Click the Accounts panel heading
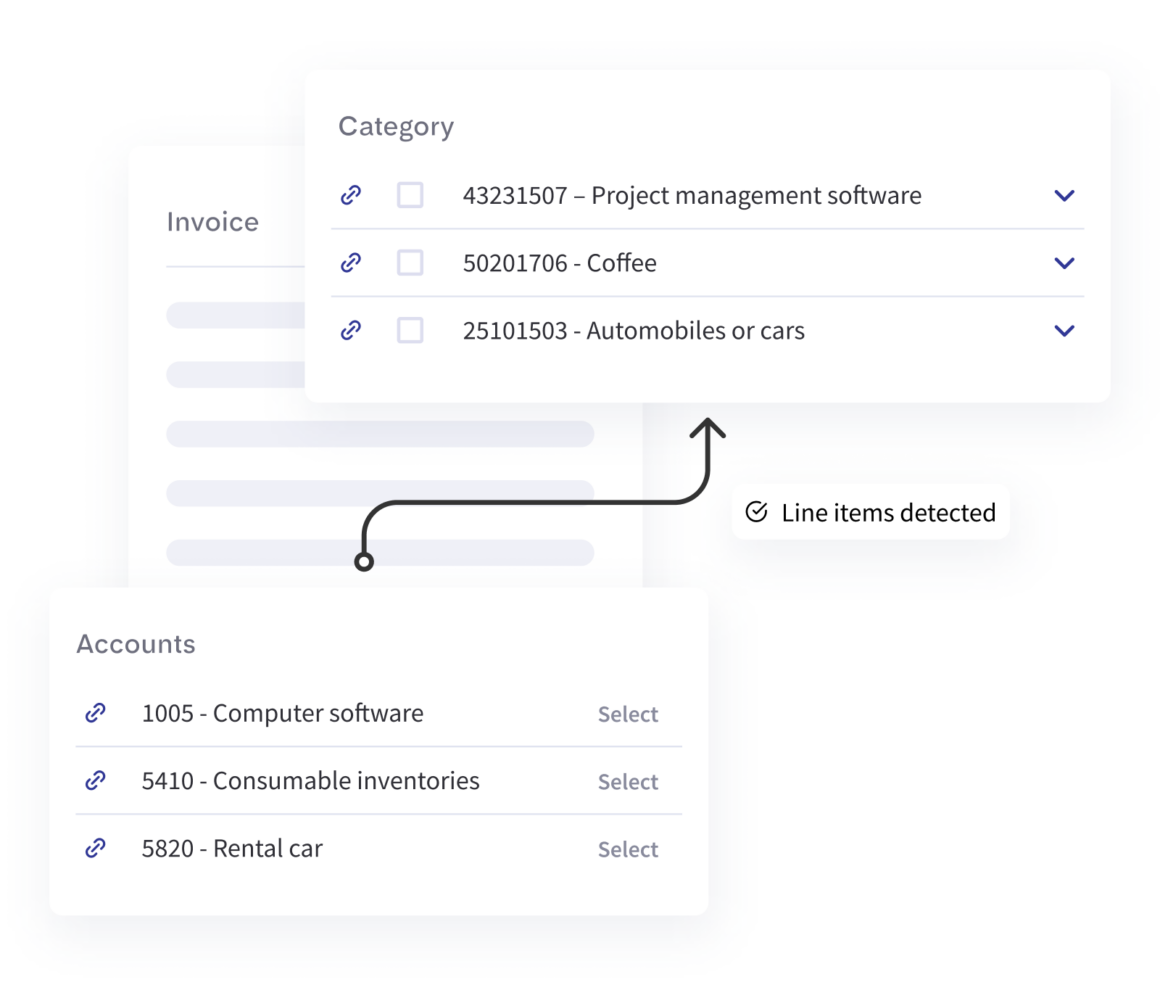 tap(136, 644)
